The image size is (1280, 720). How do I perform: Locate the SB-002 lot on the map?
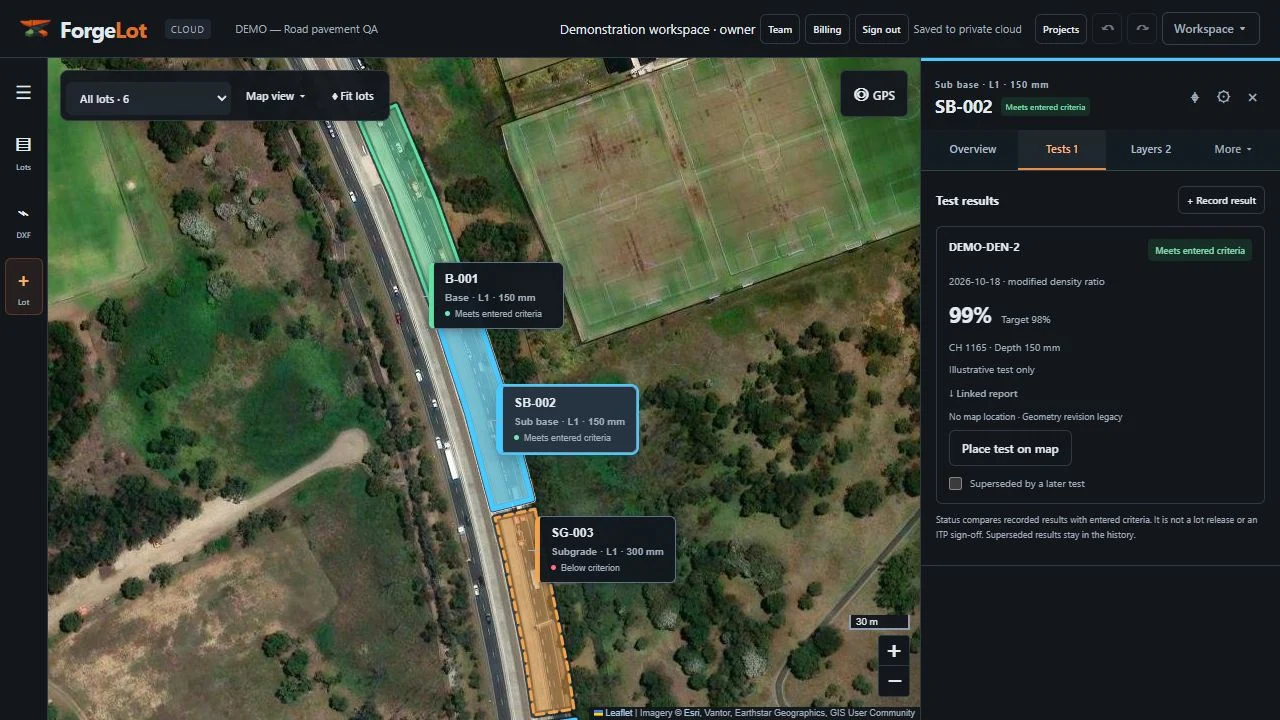point(1194,97)
